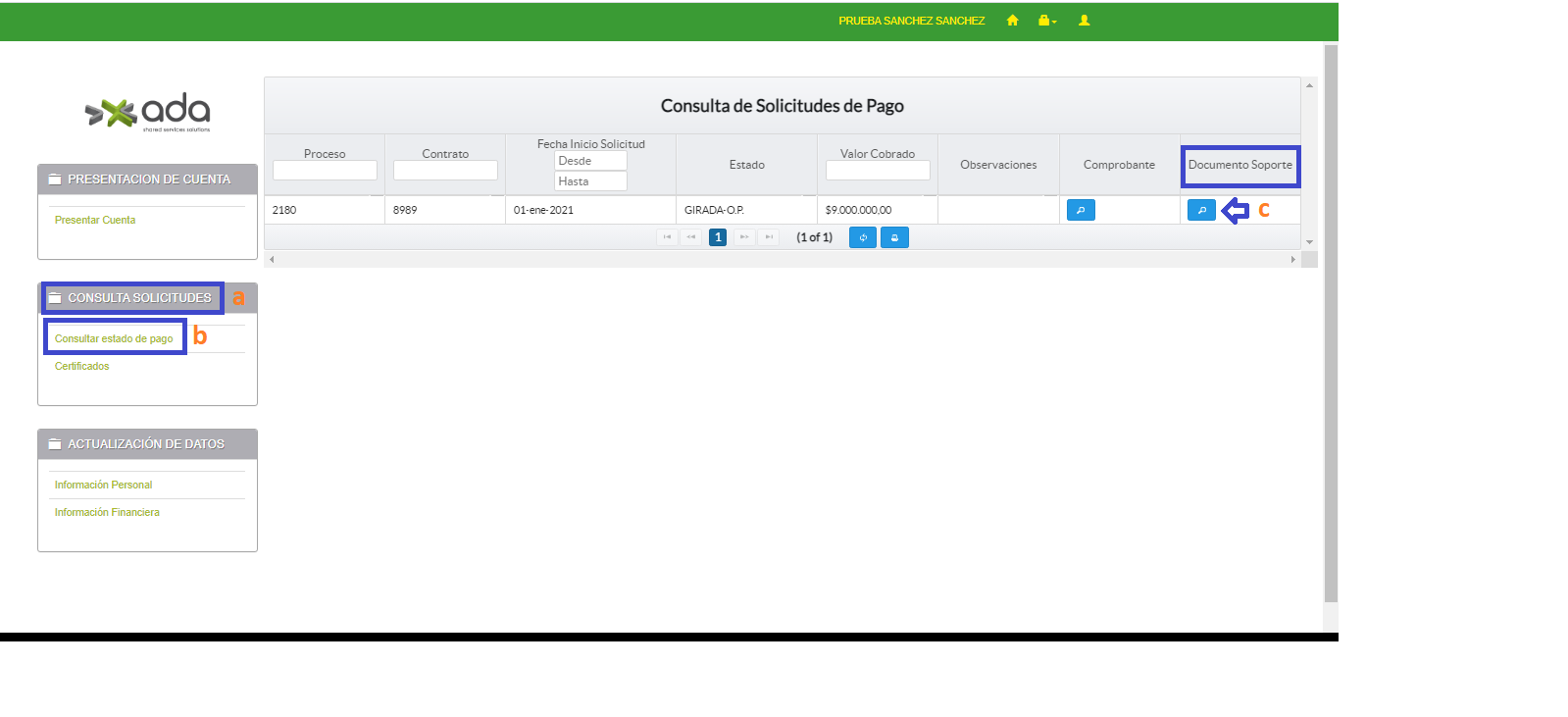Open the lock dropdown in the header
The image size is (1568, 717).
tap(1046, 21)
